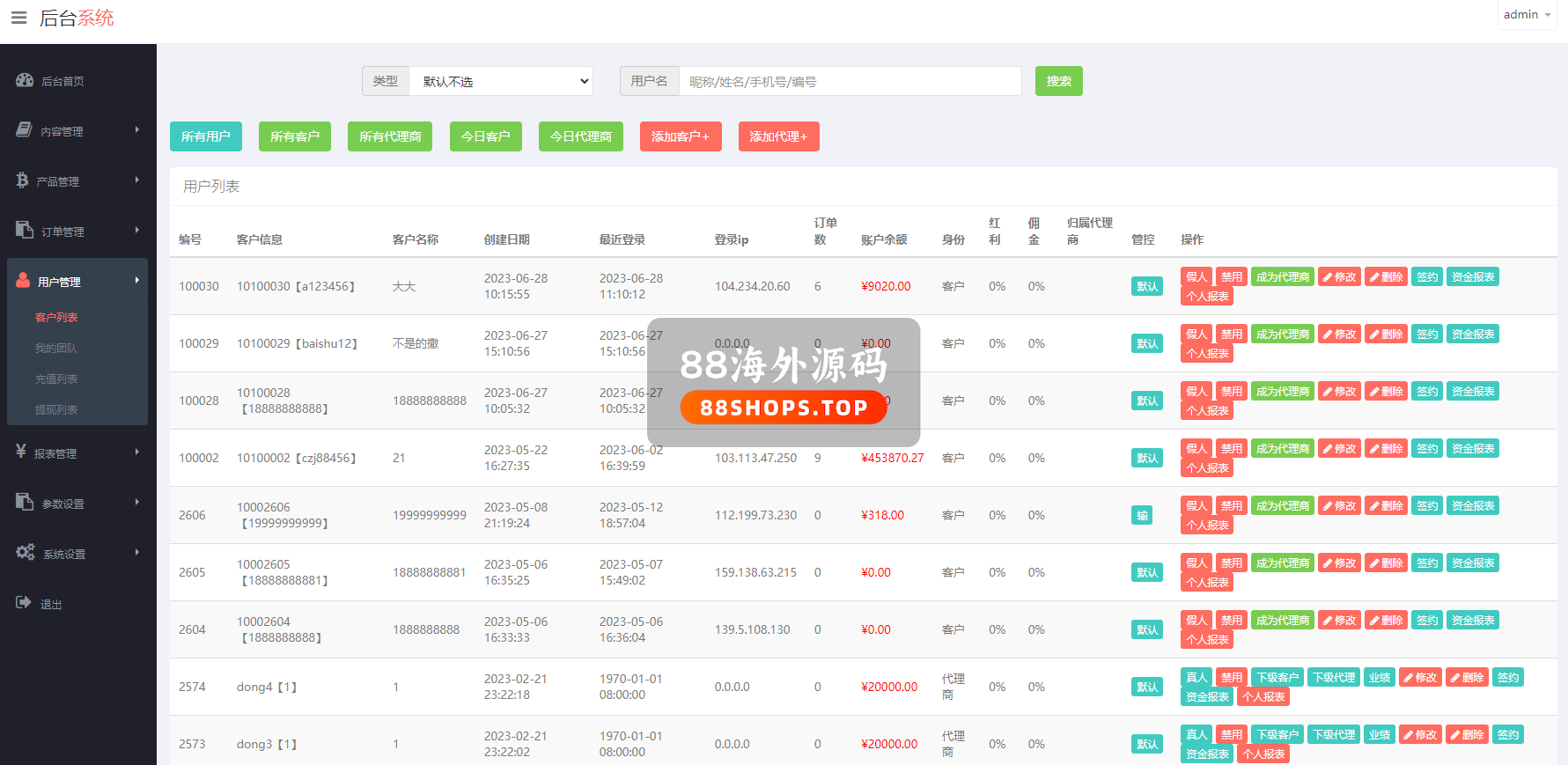Image resolution: width=1568 pixels, height=765 pixels.
Task: Toggle 默认 control for user 100002
Action: [x=1146, y=458]
